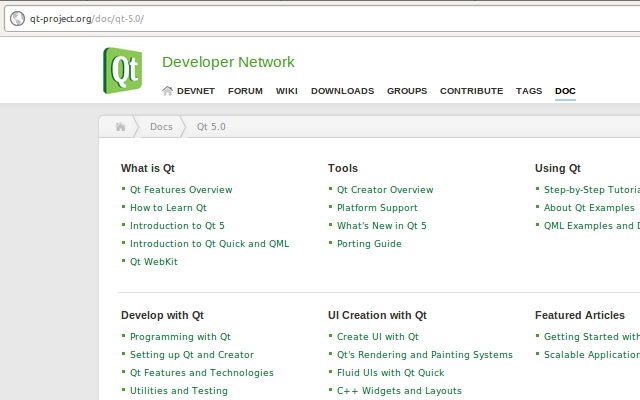Open Fluid UIs with Qt Quick link
640x400 pixels.
coord(390,373)
